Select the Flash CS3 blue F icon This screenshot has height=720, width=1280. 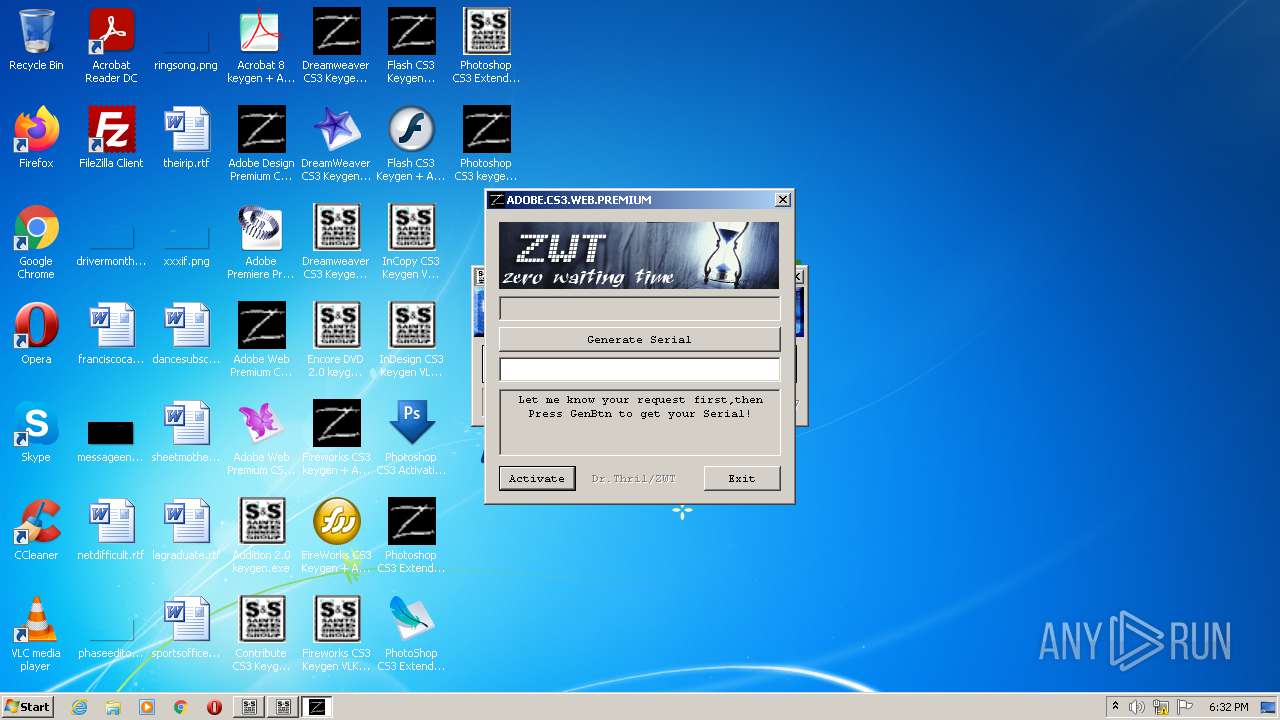point(411,144)
